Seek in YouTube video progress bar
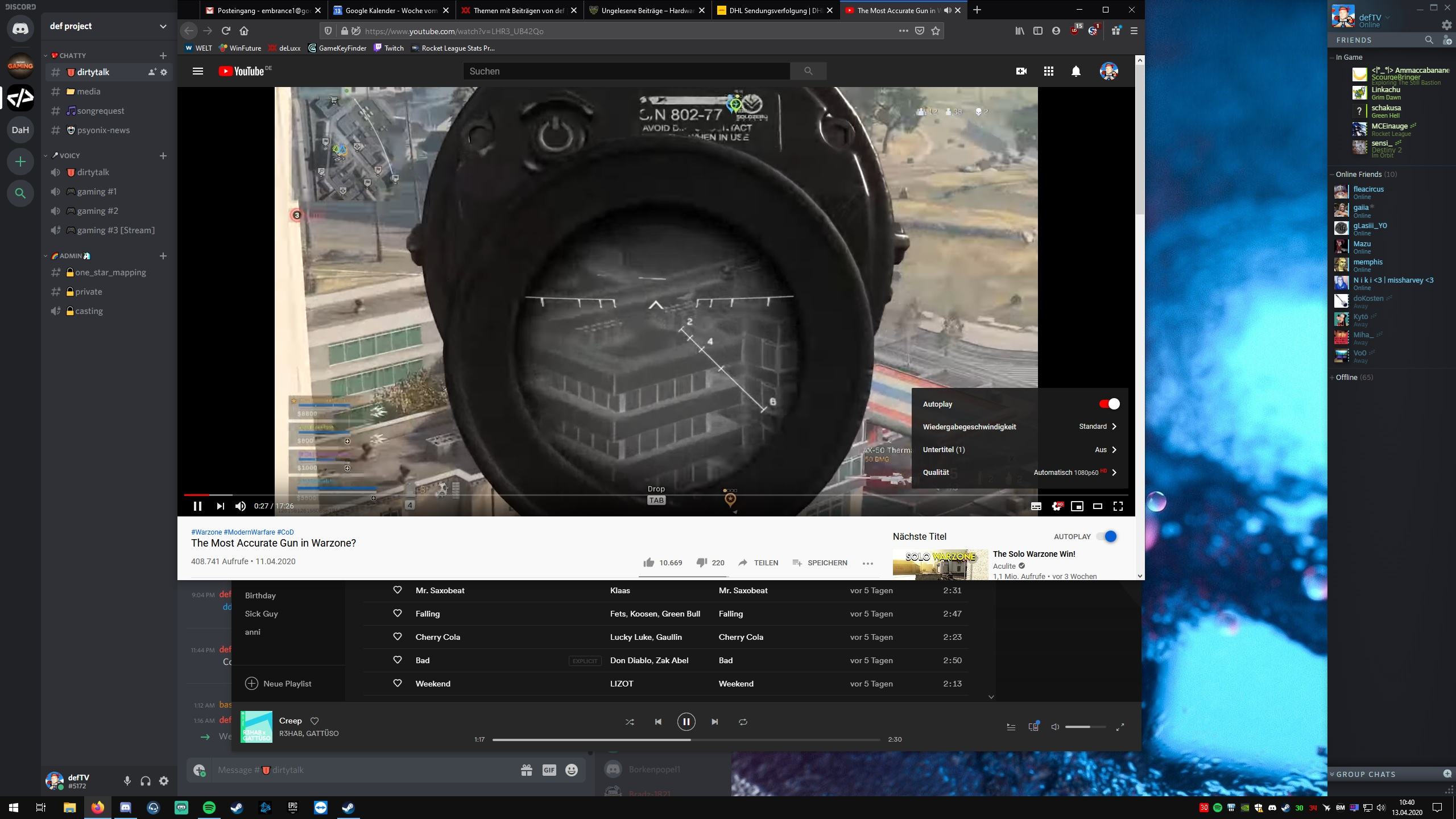This screenshot has width=1456, height=819. coord(656,495)
